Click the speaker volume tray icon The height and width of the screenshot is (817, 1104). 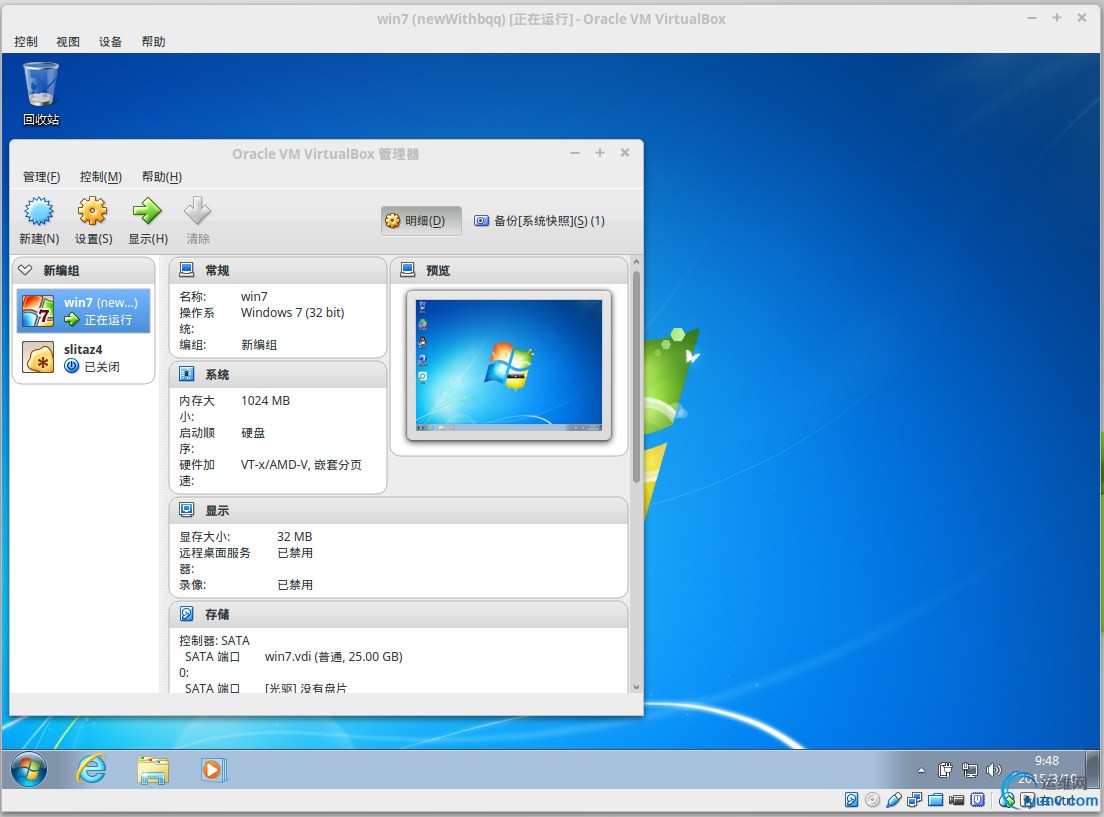993,771
